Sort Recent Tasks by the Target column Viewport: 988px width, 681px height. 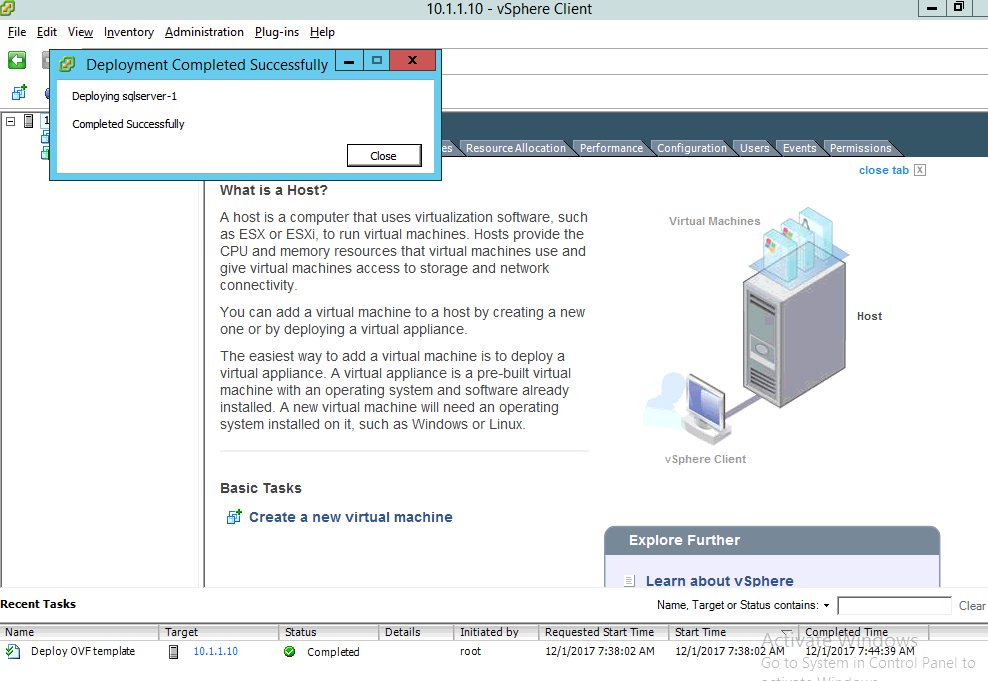(x=219, y=632)
